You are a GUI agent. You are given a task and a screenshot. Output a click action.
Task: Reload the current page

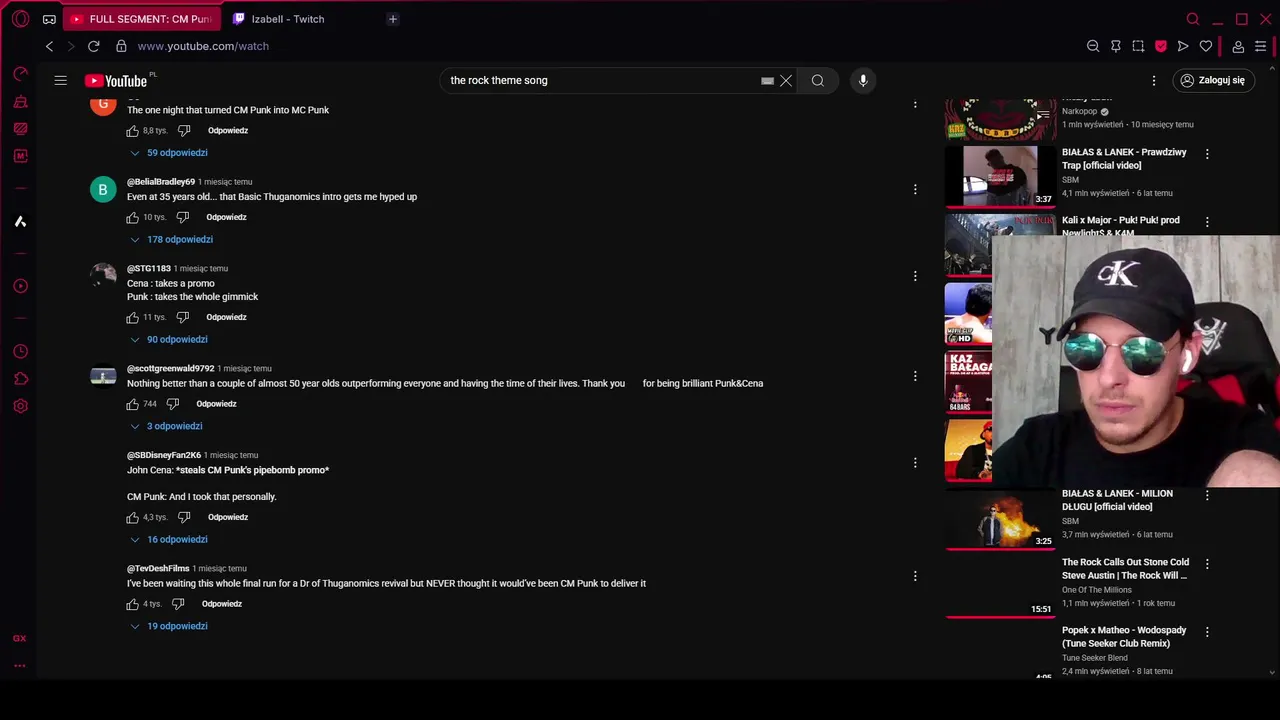pyautogui.click(x=93, y=46)
